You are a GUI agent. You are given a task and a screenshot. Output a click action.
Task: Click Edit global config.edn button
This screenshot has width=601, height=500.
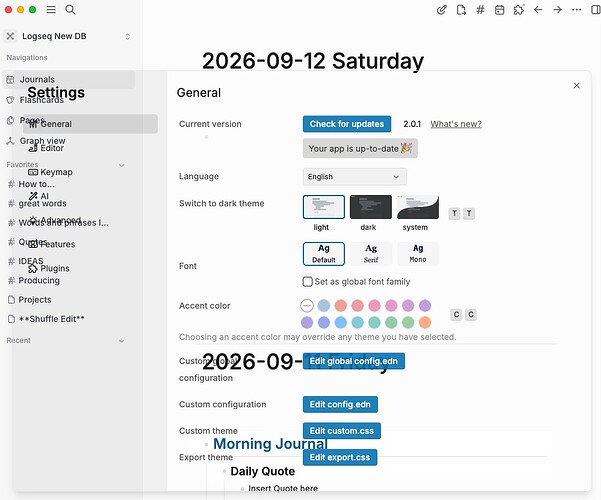click(x=353, y=361)
